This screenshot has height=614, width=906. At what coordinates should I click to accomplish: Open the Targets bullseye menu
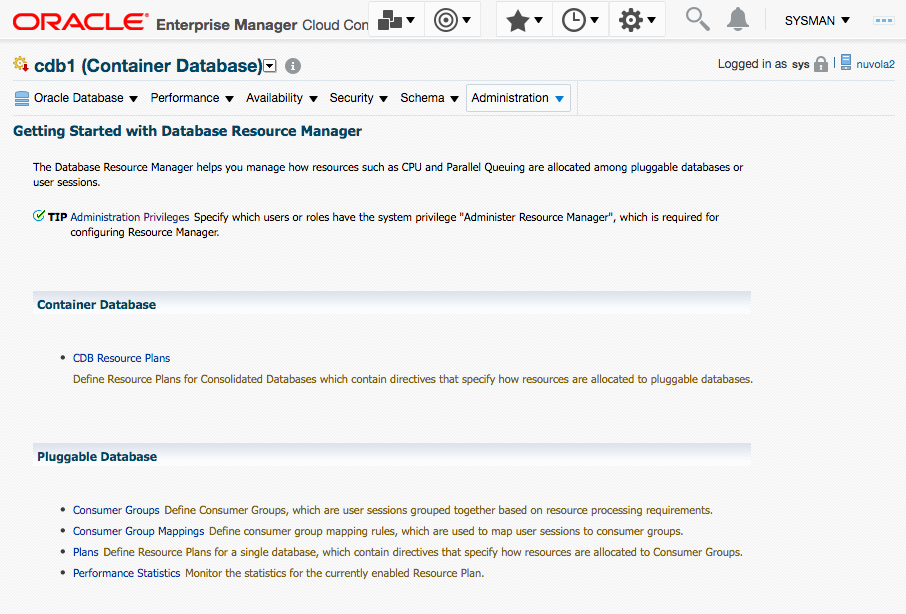[452, 20]
